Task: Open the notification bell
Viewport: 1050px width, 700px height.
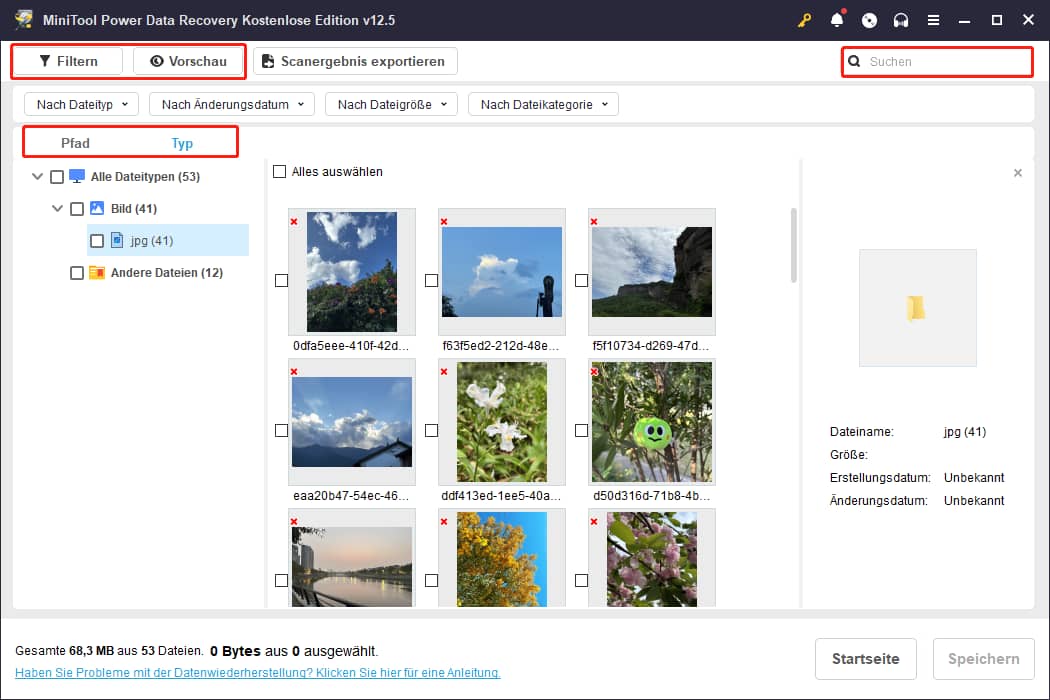Action: [x=837, y=20]
